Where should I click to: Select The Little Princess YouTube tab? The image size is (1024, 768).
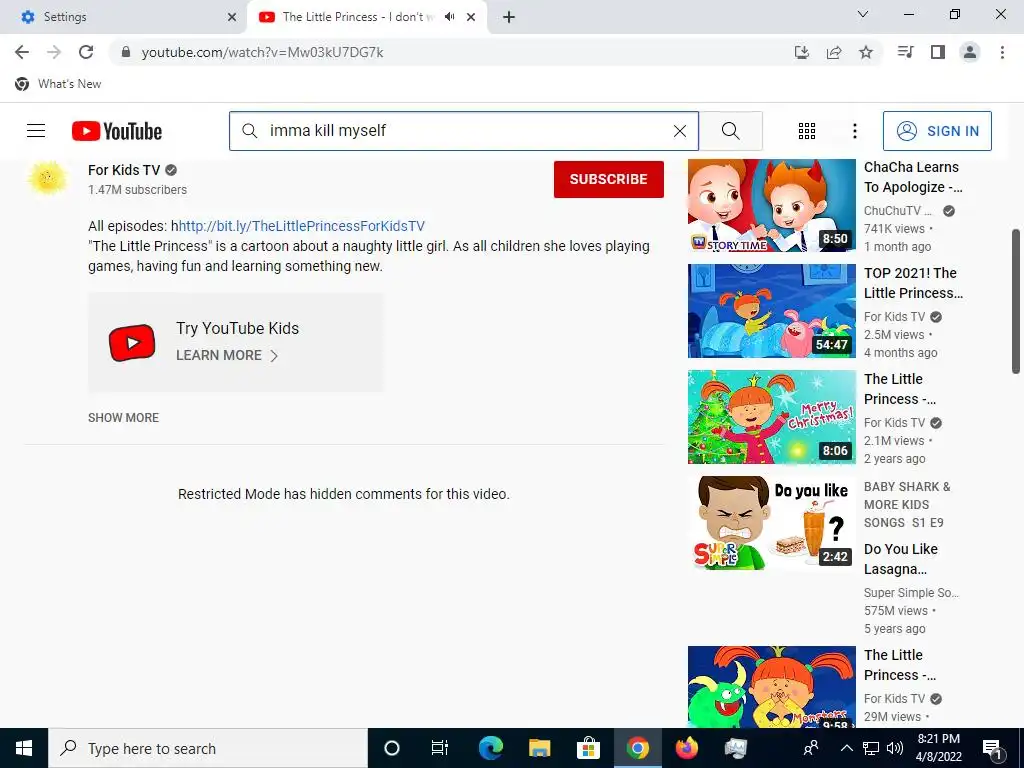[x=358, y=17]
